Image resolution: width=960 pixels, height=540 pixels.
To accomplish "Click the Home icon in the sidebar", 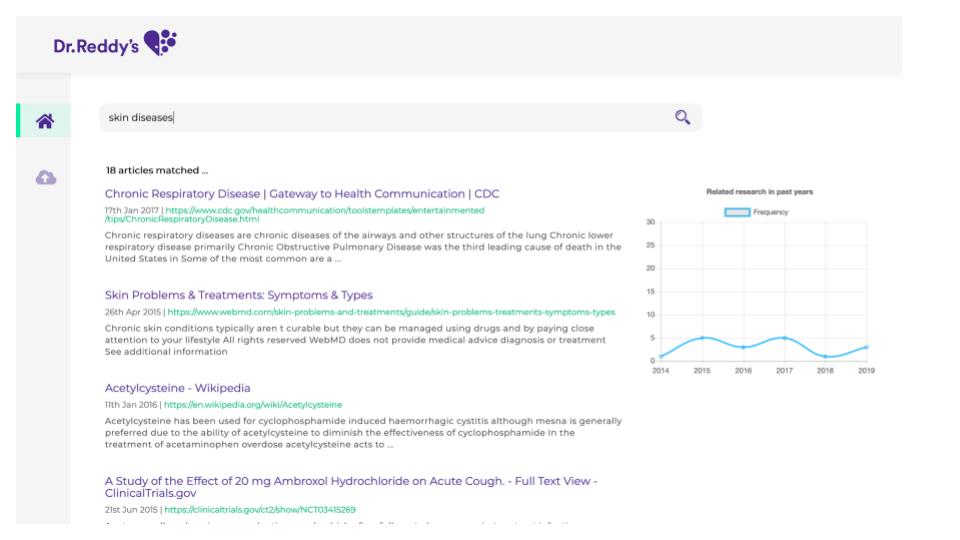I will pos(45,121).
